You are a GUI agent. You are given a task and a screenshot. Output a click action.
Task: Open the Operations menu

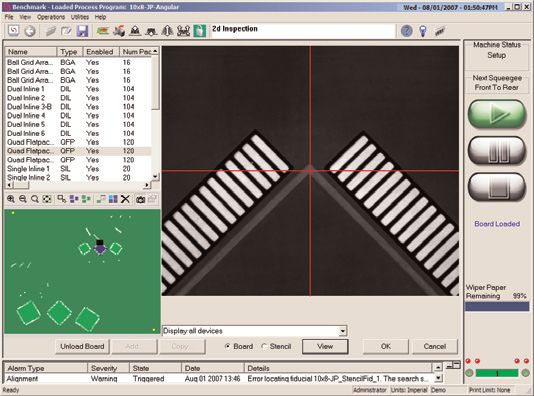(x=51, y=17)
